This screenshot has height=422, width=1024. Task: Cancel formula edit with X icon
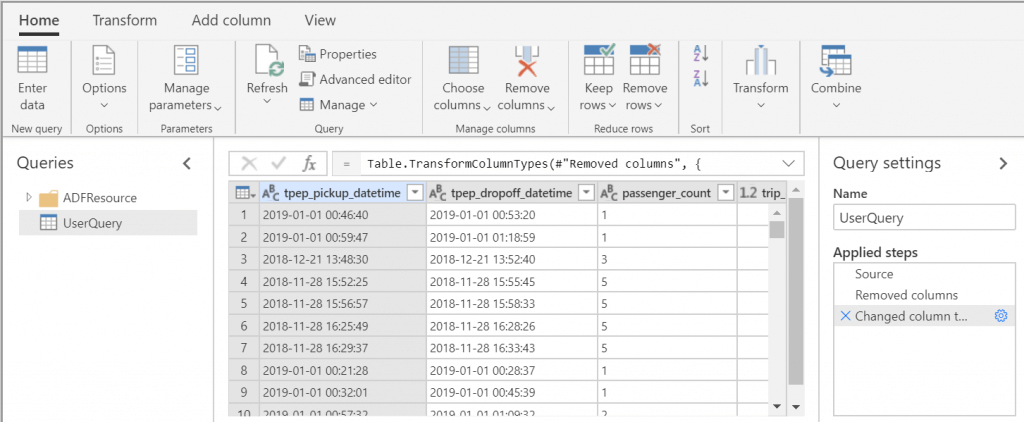click(249, 163)
